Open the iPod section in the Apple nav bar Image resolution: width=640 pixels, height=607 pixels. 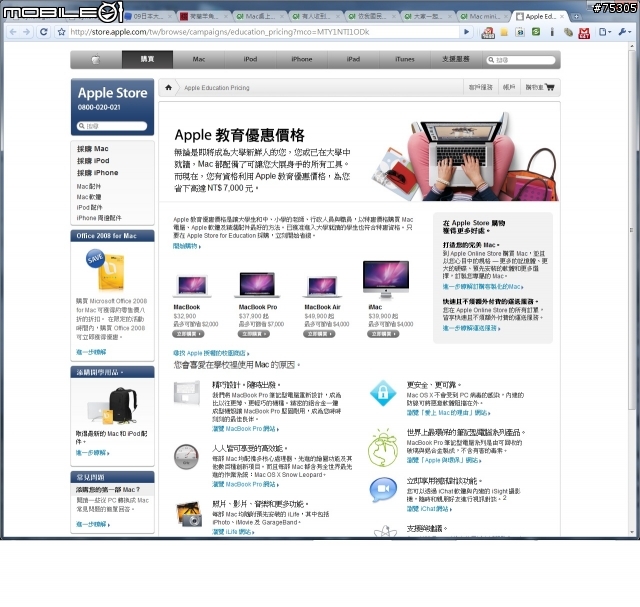tap(250, 60)
